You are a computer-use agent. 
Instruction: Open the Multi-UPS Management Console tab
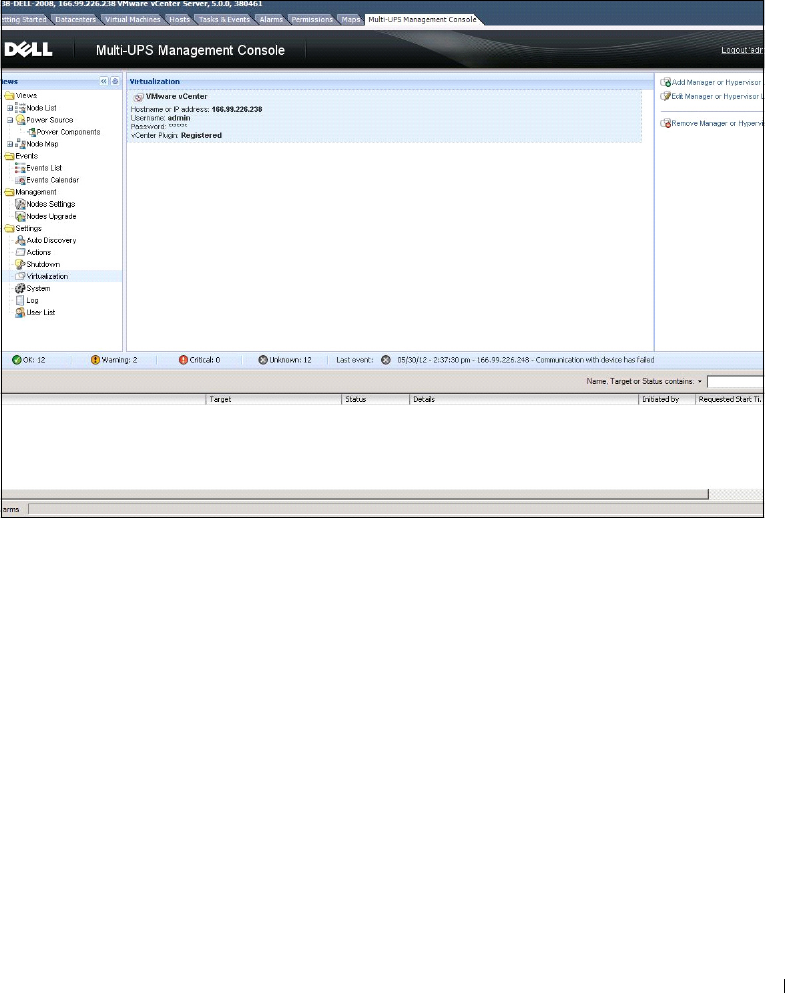(422, 20)
